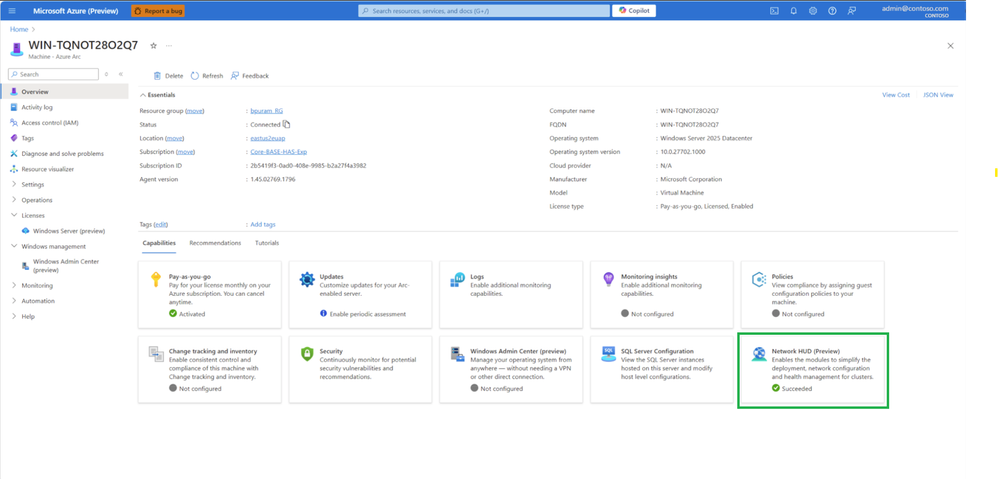Viewport: 998px width, 479px height.
Task: Click the circular arrow Refresh icon
Action: (195, 76)
